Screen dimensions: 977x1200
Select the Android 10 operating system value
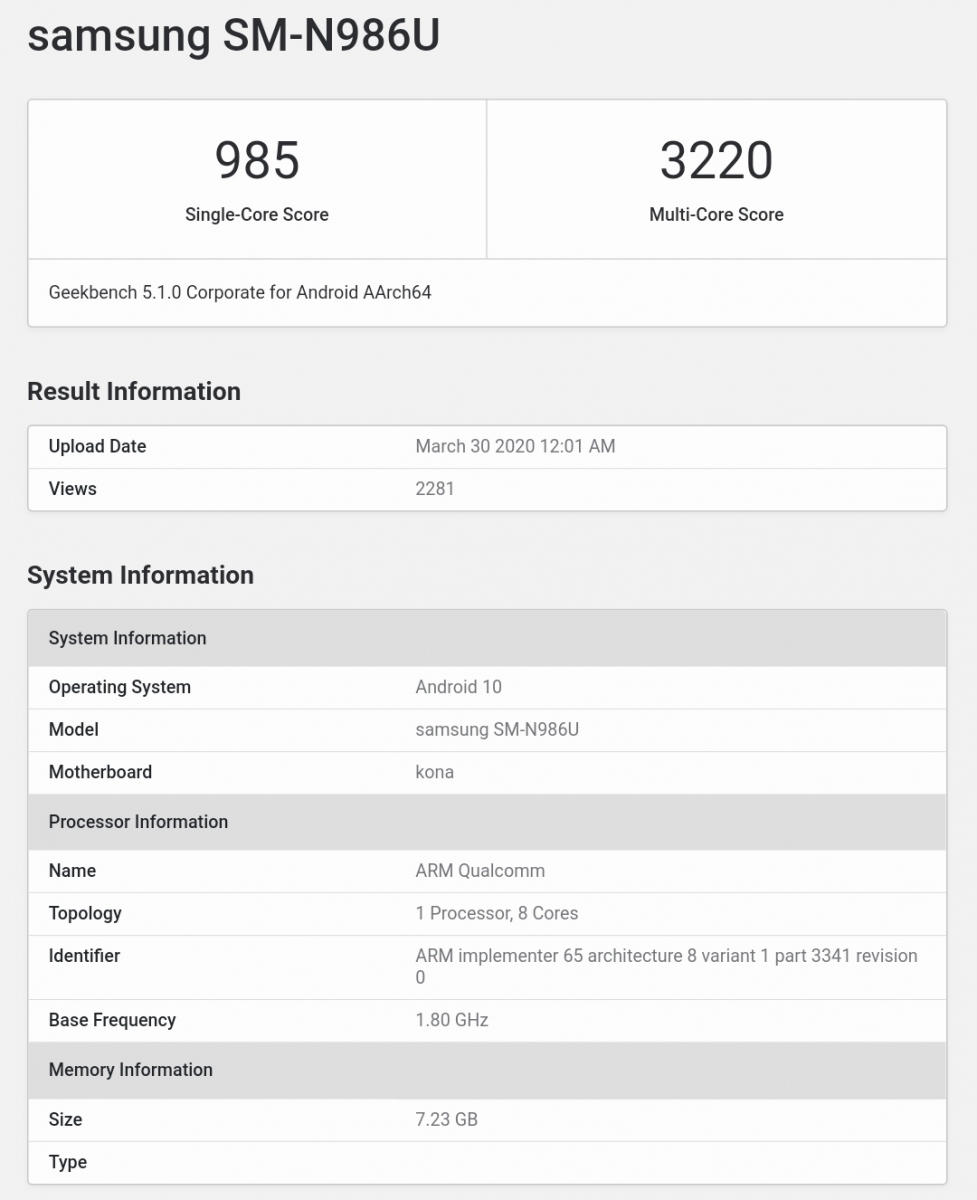(x=459, y=687)
